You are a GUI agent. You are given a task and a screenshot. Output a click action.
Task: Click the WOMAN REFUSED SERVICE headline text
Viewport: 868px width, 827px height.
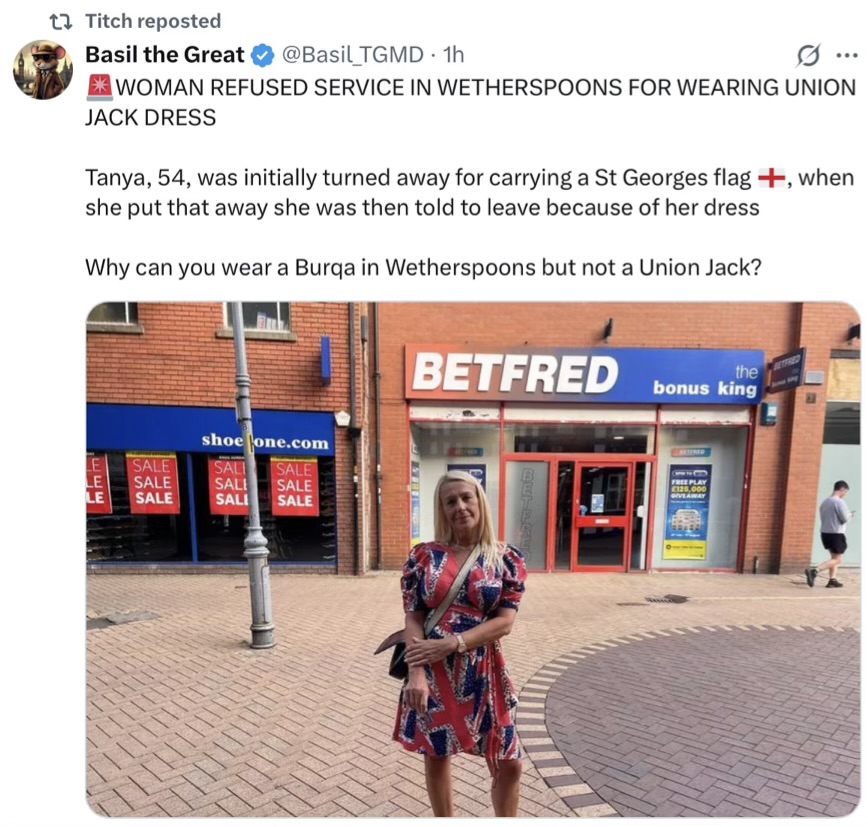(471, 102)
